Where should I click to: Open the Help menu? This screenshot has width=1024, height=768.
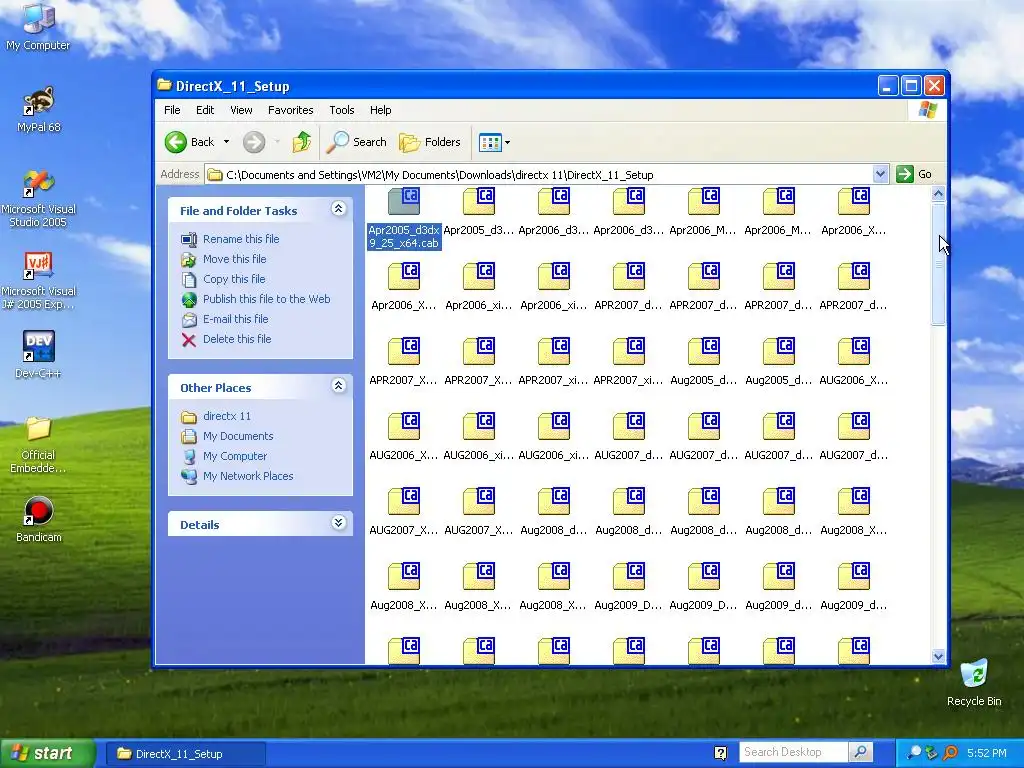pyautogui.click(x=381, y=110)
